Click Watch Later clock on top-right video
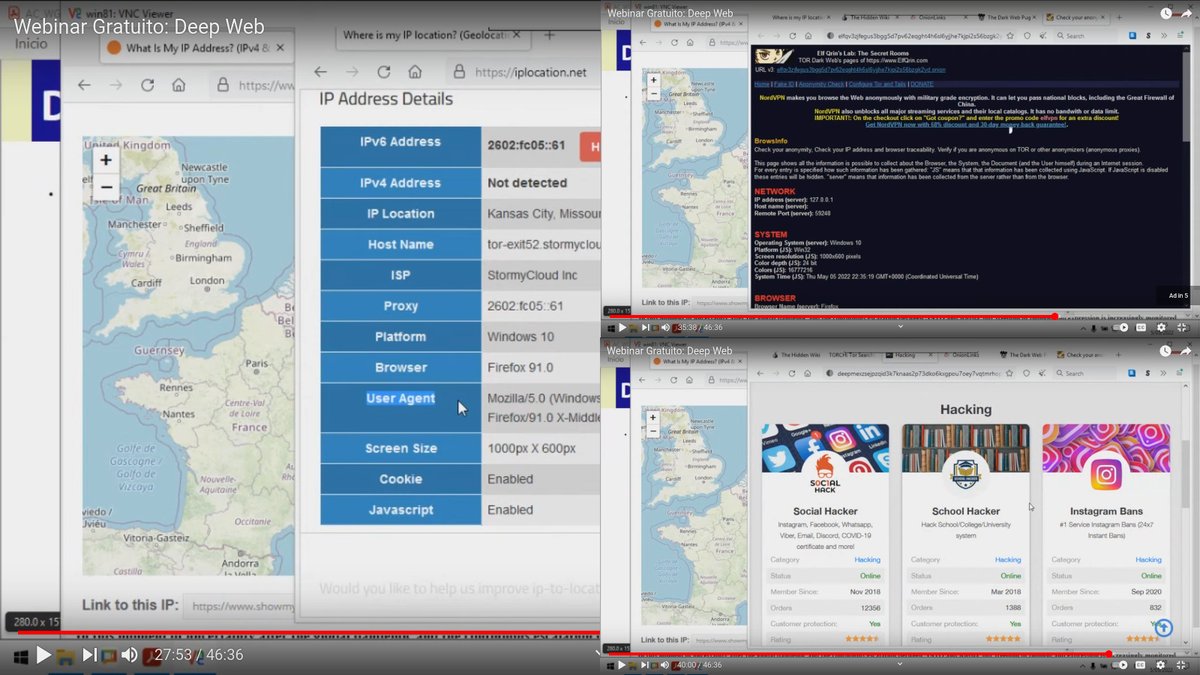This screenshot has height=675, width=1200. tap(1166, 14)
